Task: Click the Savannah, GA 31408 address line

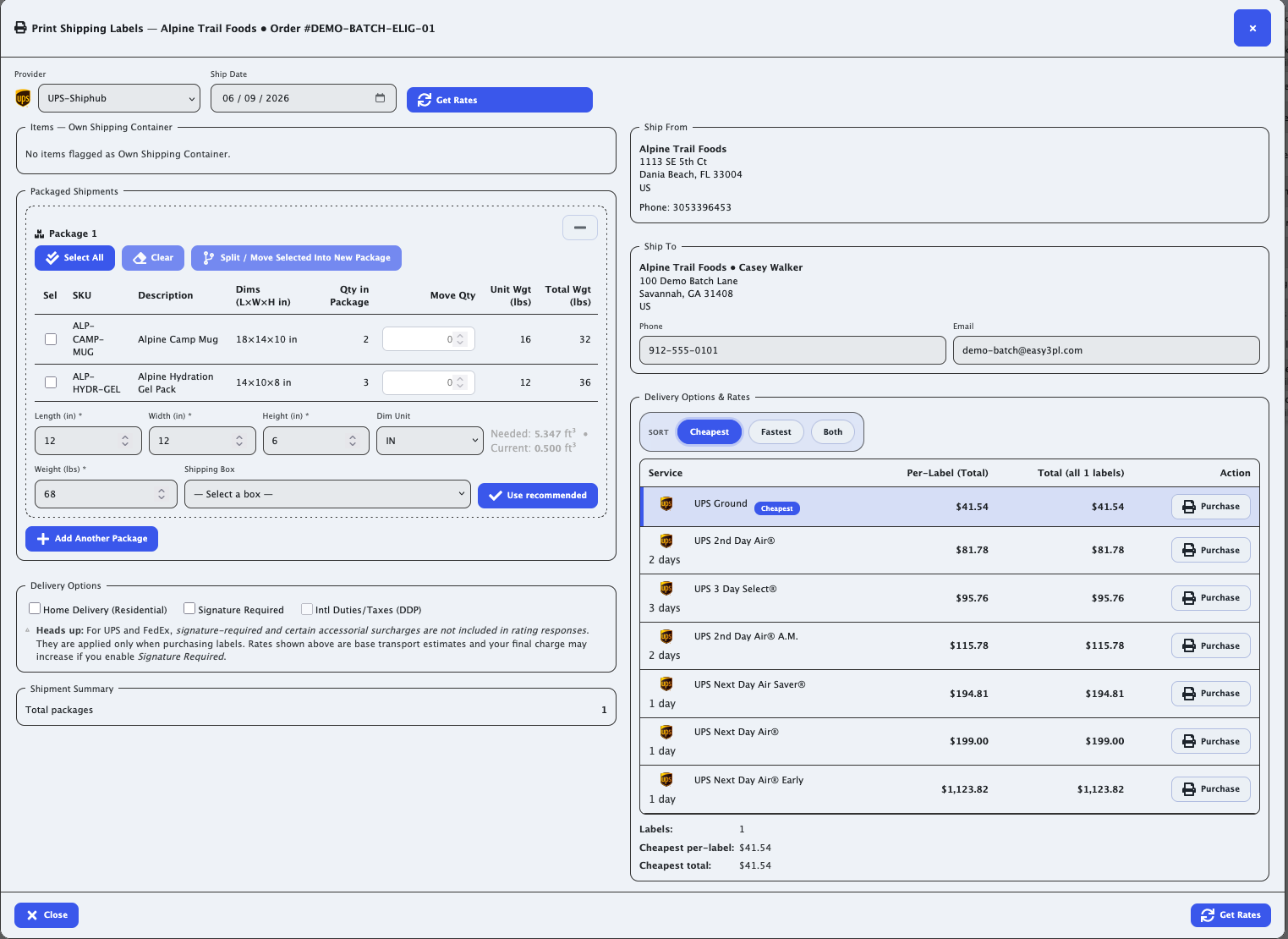Action: click(x=686, y=294)
